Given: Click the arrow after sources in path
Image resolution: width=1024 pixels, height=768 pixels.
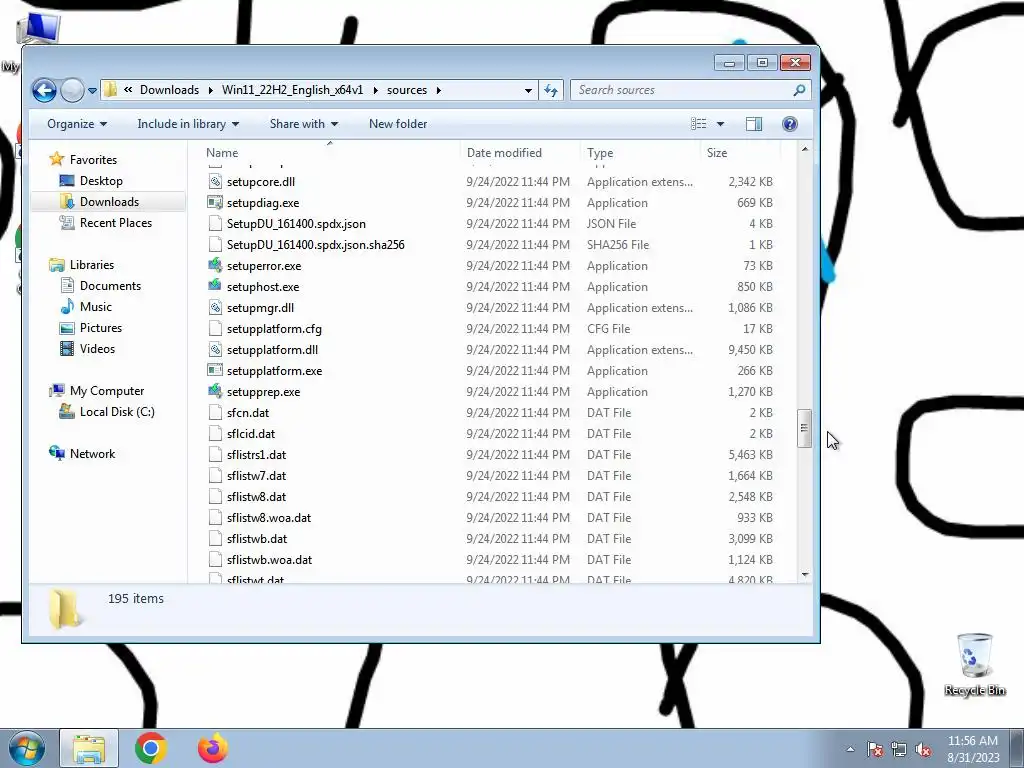Looking at the screenshot, I should tap(438, 90).
